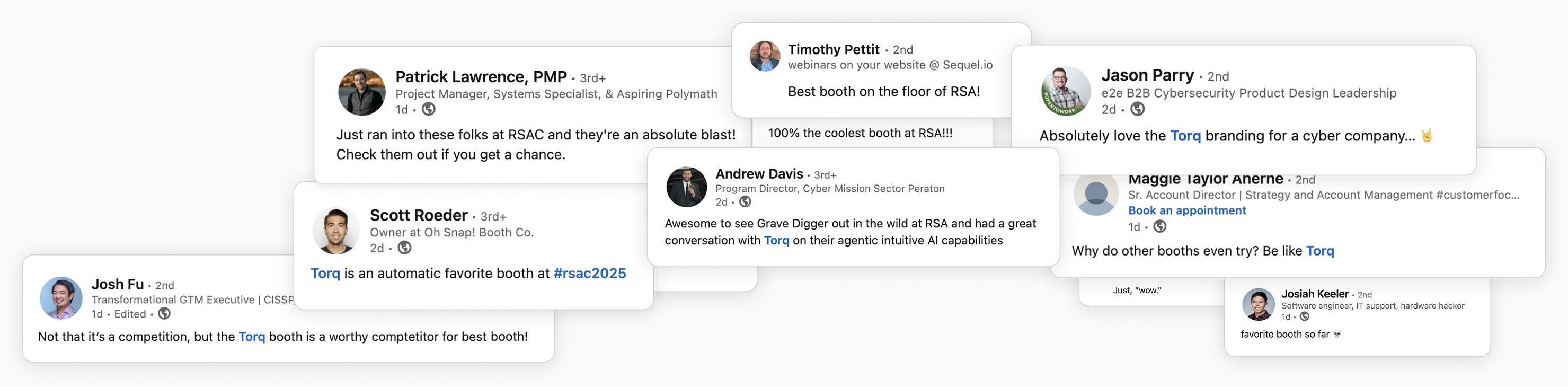Click Maggie Taylor's placeholder avatar
The width and height of the screenshot is (1568, 387).
1096,195
